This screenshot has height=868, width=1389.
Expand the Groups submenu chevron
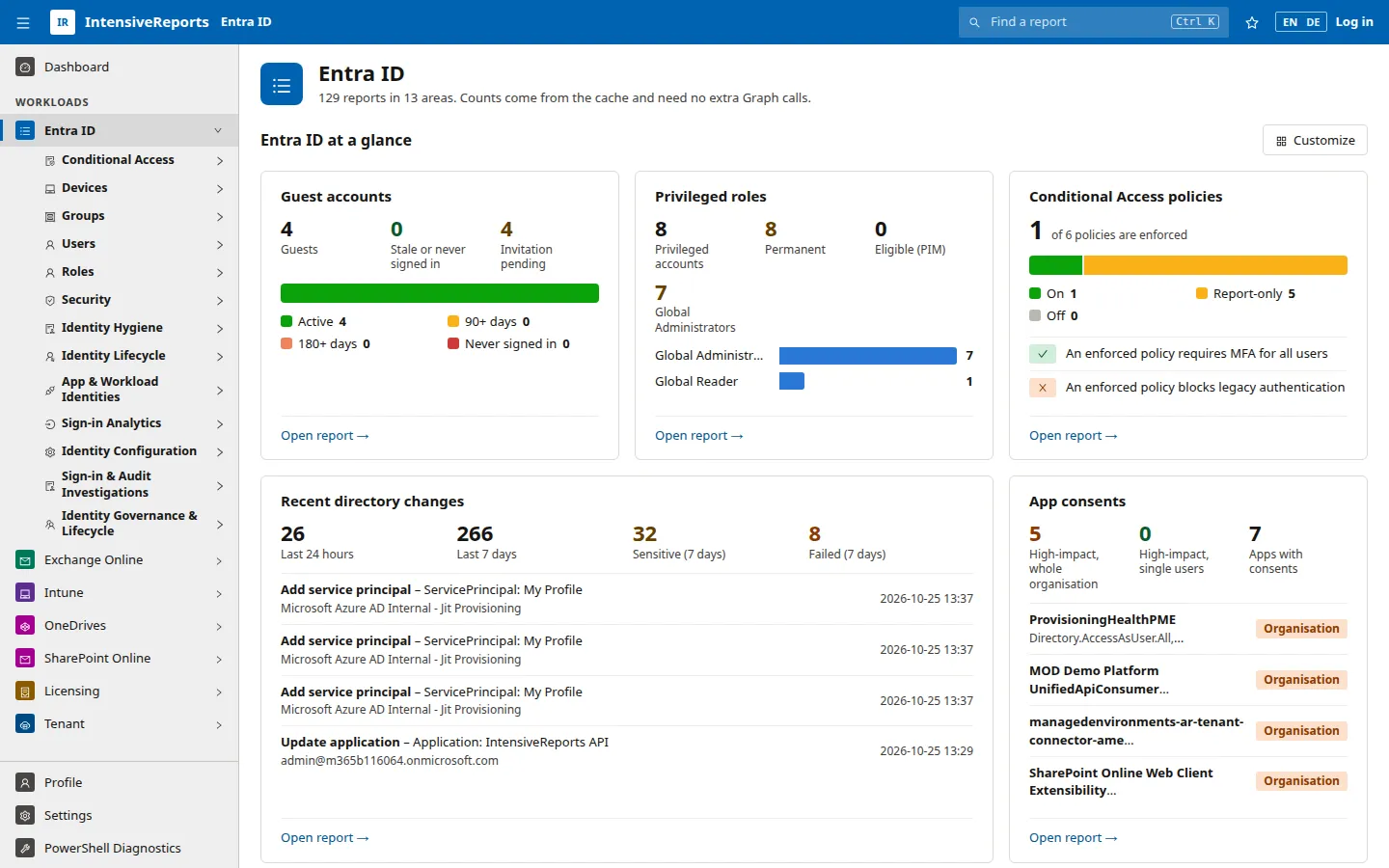[x=220, y=217]
